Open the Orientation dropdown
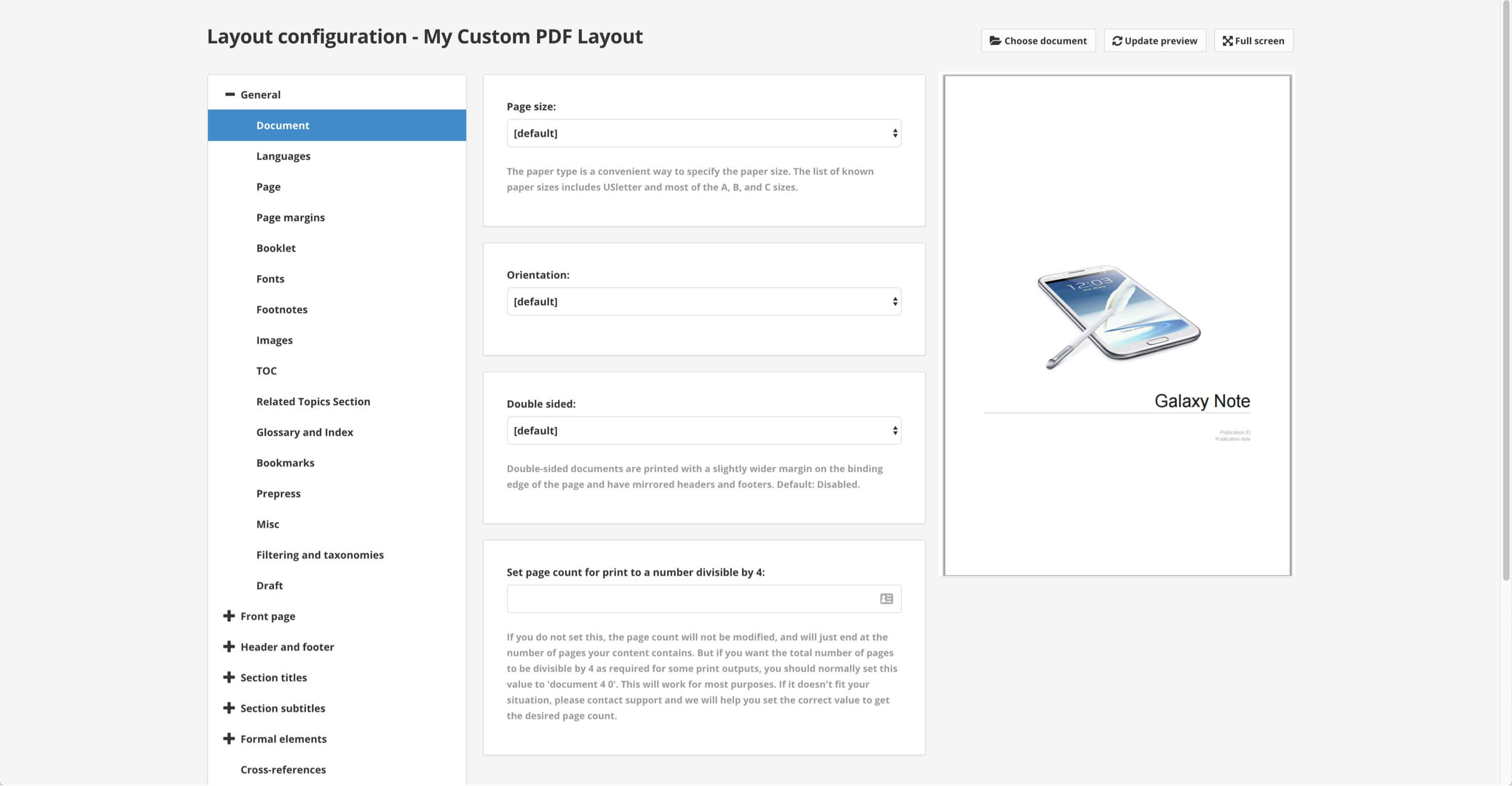This screenshot has height=786, width=1512. pos(704,301)
